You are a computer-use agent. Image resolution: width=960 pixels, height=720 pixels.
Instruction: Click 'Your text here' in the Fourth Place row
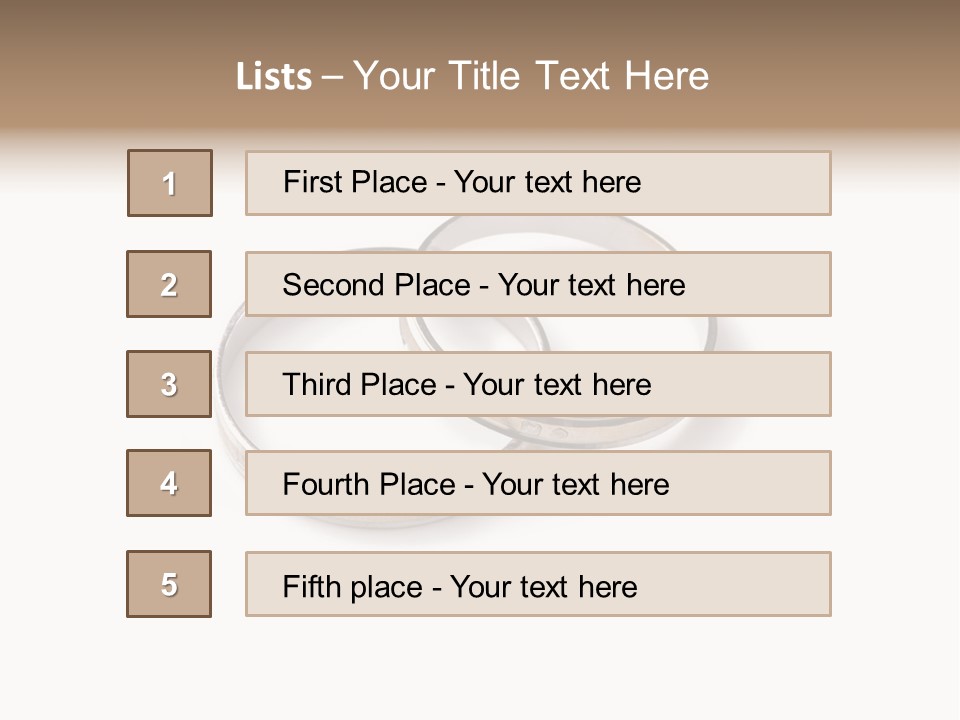575,485
